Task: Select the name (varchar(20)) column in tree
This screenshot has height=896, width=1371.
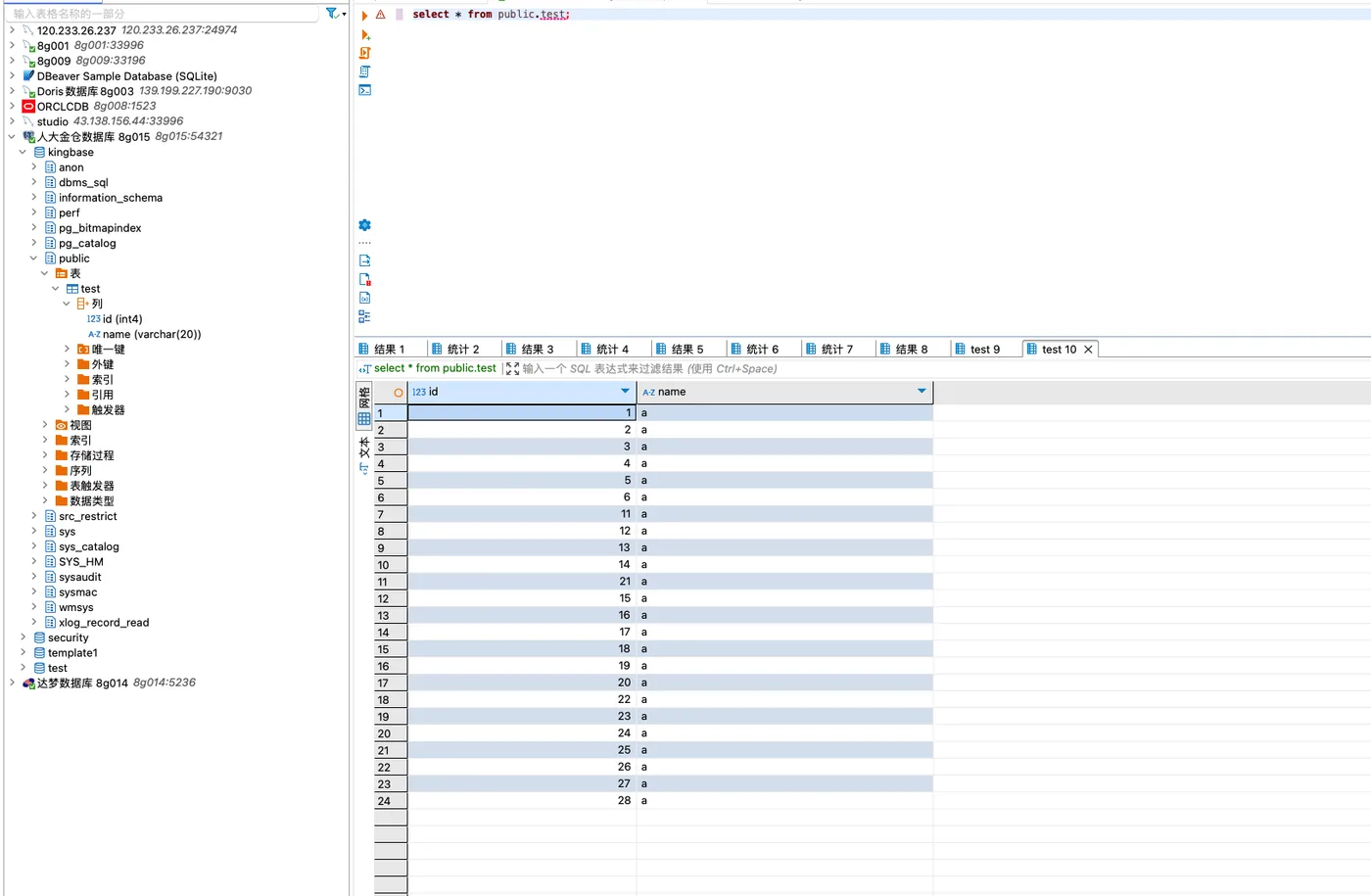Action: coord(145,335)
